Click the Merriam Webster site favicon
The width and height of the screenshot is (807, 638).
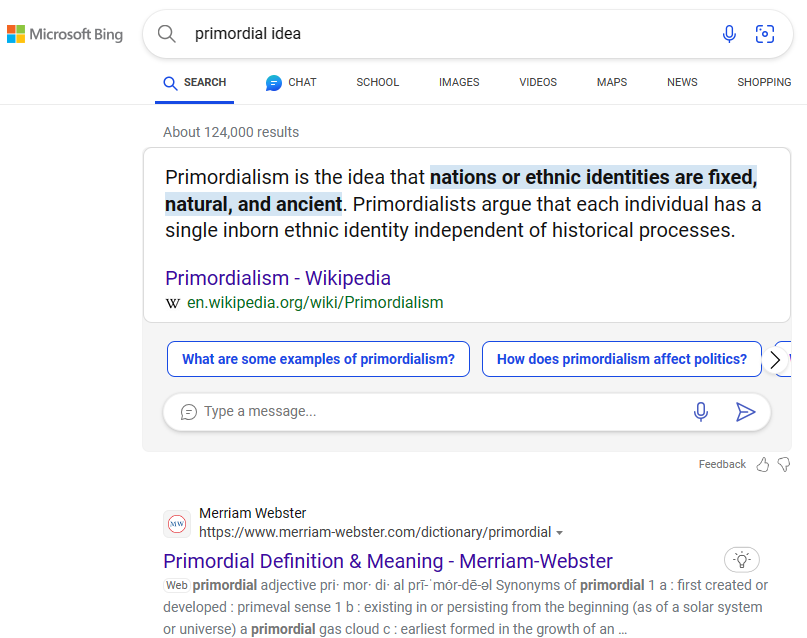point(177,523)
